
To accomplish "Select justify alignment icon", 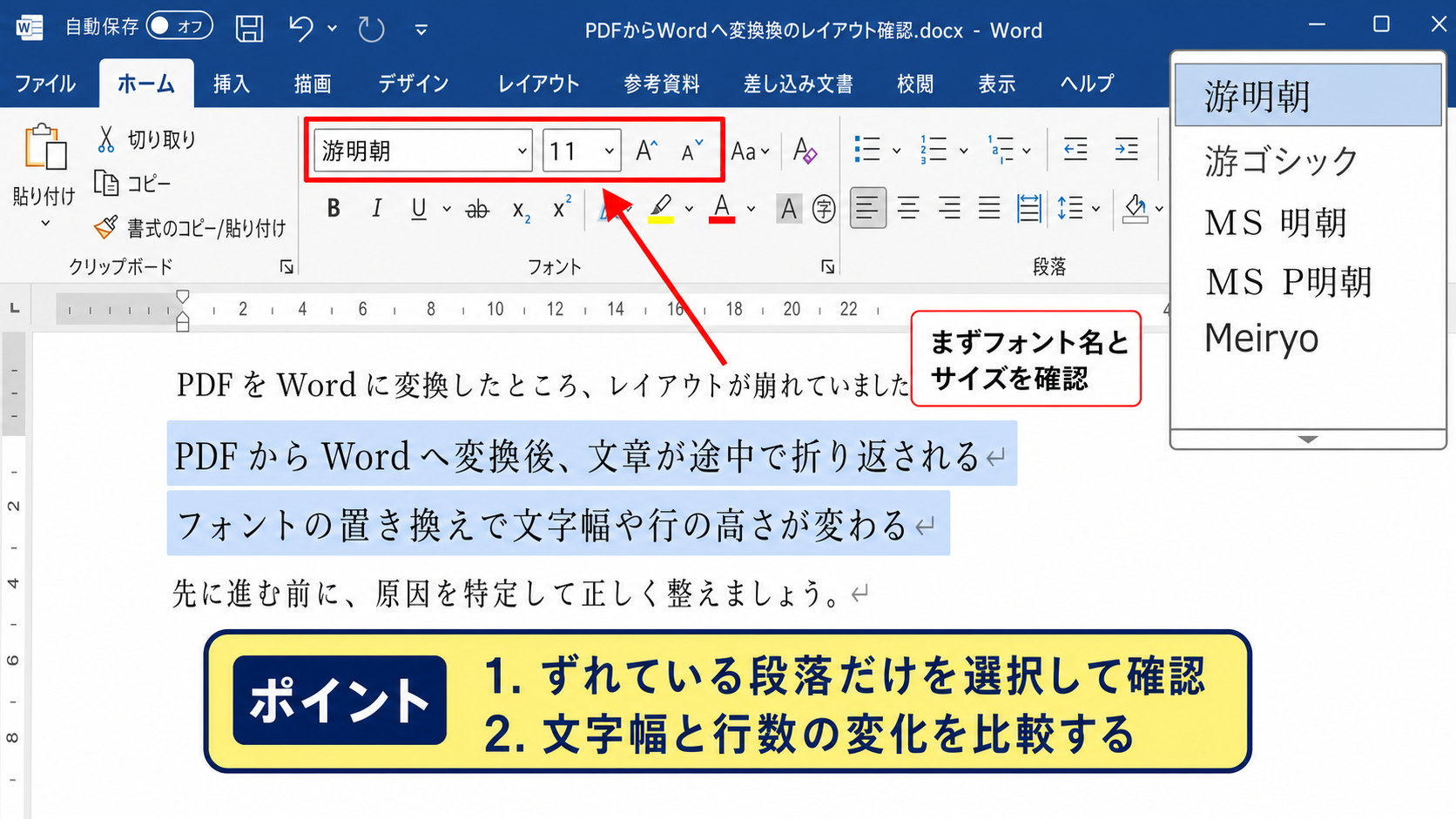I will point(989,208).
